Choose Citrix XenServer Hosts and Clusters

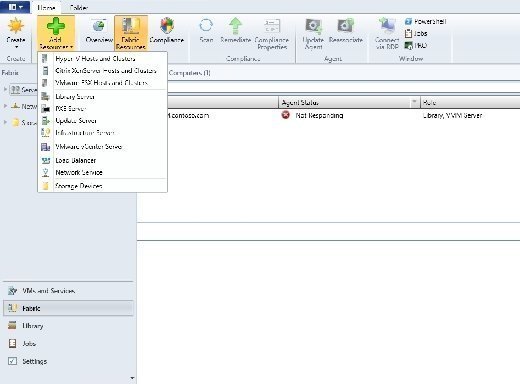point(103,71)
